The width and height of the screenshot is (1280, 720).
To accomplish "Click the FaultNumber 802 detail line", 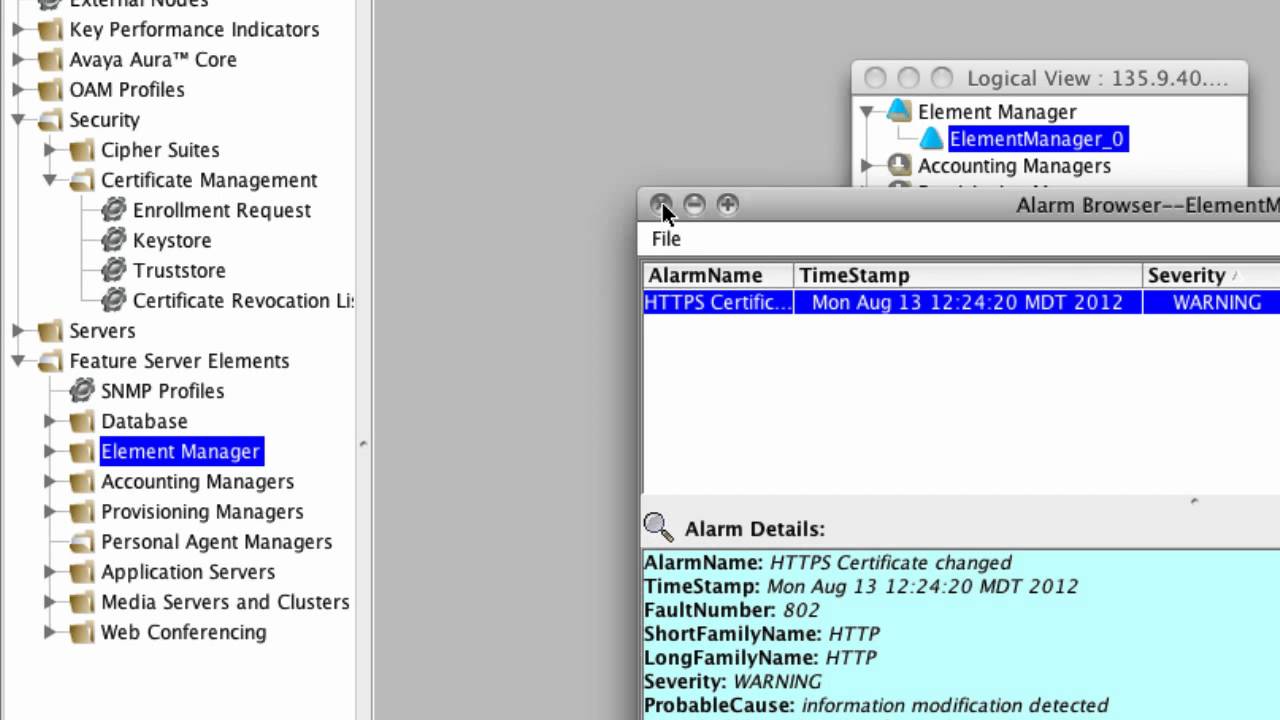I will pos(732,610).
